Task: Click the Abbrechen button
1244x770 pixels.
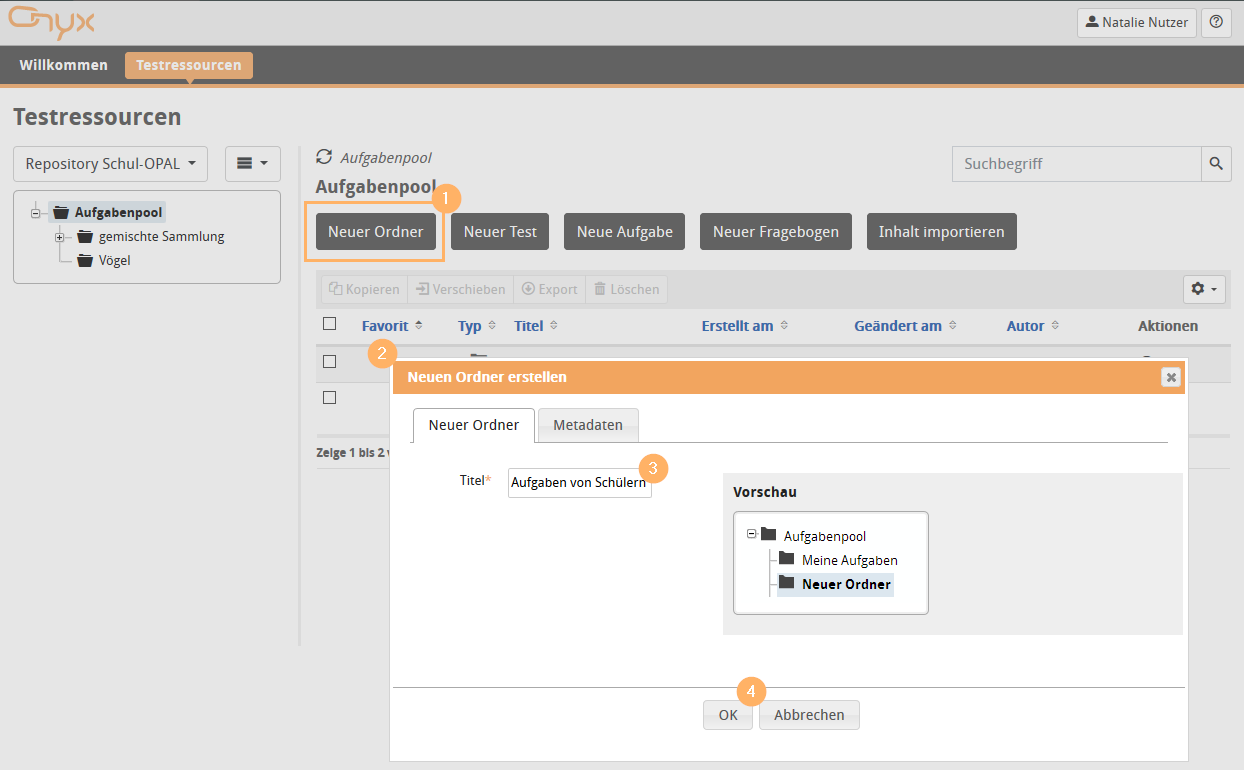Action: (808, 715)
